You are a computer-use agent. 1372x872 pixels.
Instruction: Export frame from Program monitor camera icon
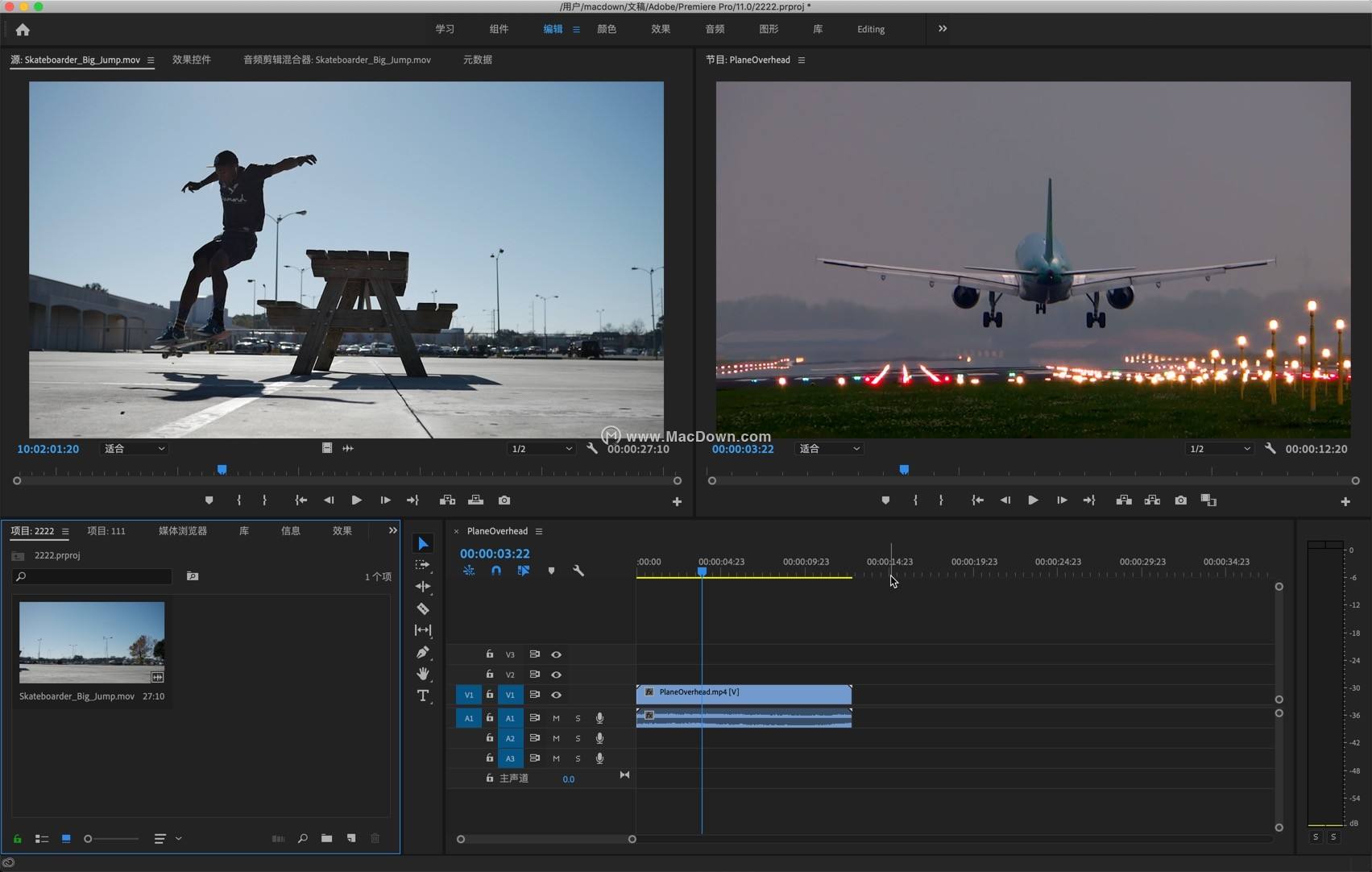[1180, 500]
